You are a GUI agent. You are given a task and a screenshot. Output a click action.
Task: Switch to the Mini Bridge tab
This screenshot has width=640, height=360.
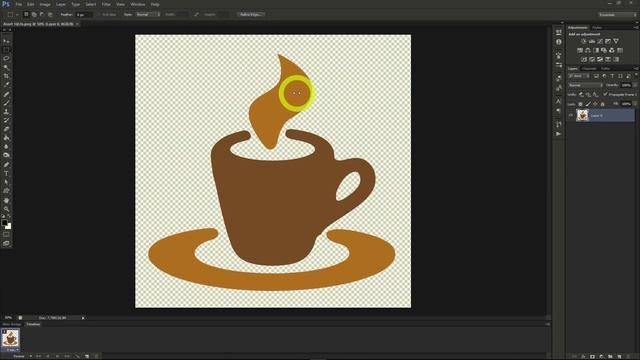point(12,324)
